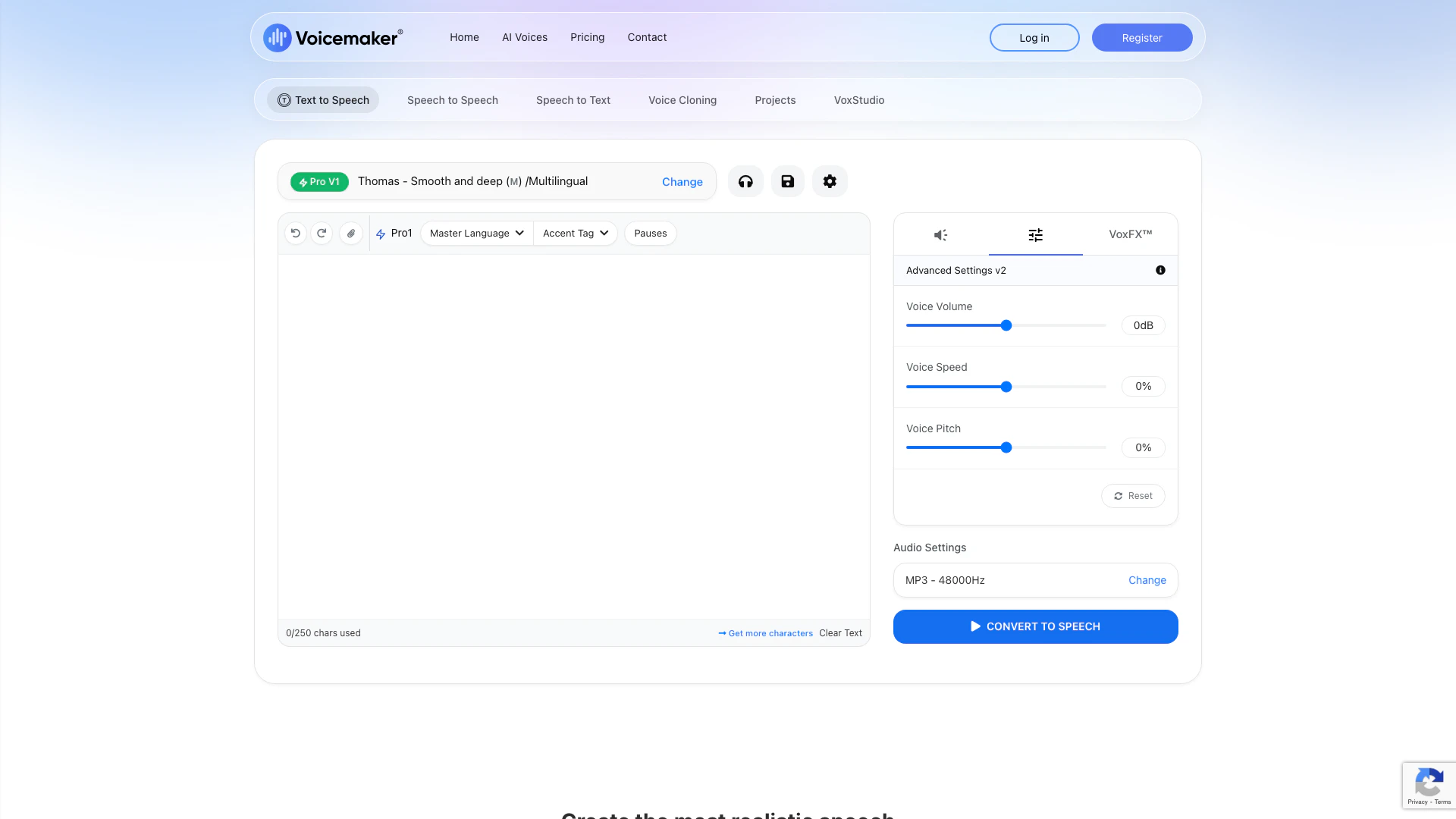Click the undo arrow icon
This screenshot has height=819, width=1456.
296,234
